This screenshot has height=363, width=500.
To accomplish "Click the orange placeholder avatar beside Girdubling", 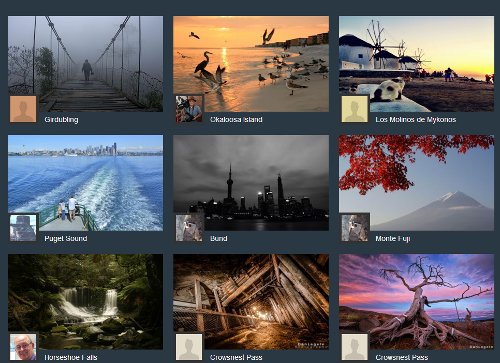I will click(23, 109).
